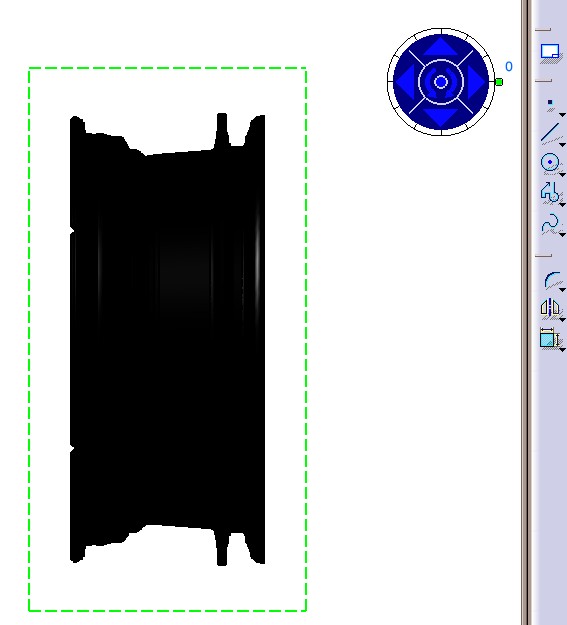This screenshot has width=567, height=625.
Task: Select the Corner fillet tool
Action: tap(552, 280)
